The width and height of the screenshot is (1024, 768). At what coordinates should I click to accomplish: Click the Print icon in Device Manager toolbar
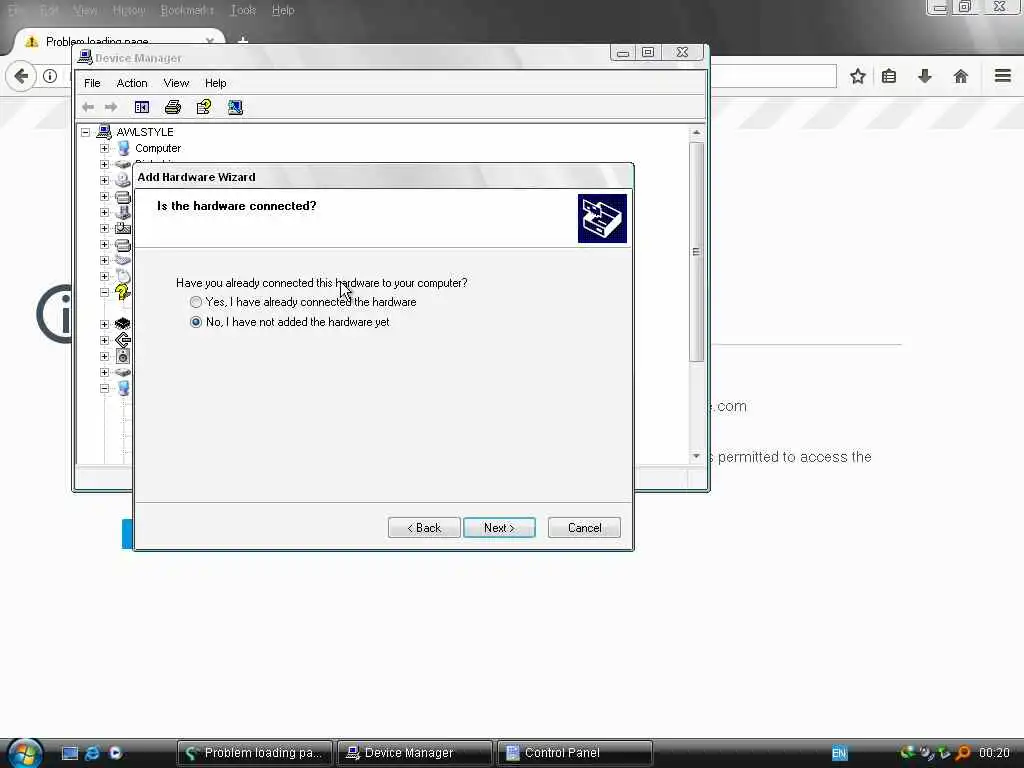[x=172, y=107]
